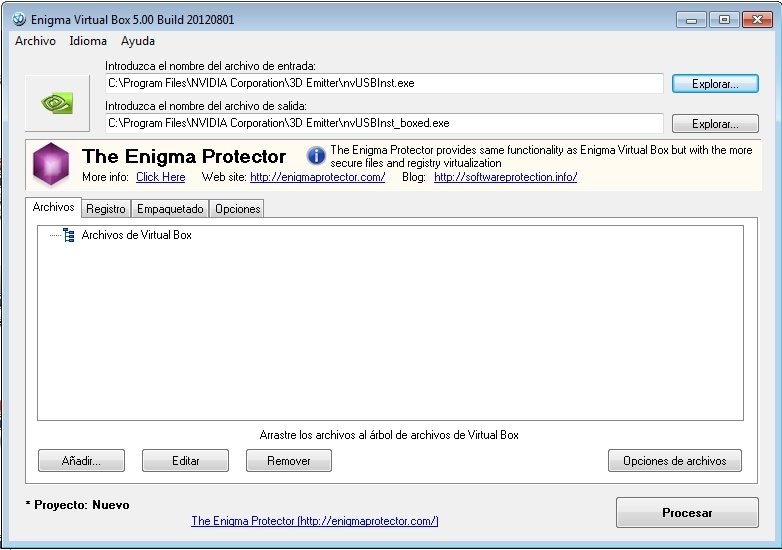Click the NVIDIA executable icon preview
The width and height of the screenshot is (782, 550).
click(x=57, y=103)
